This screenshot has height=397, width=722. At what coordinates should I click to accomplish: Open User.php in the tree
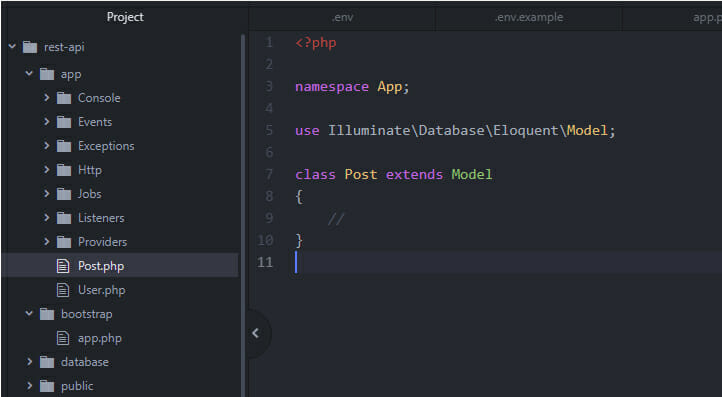click(x=101, y=290)
